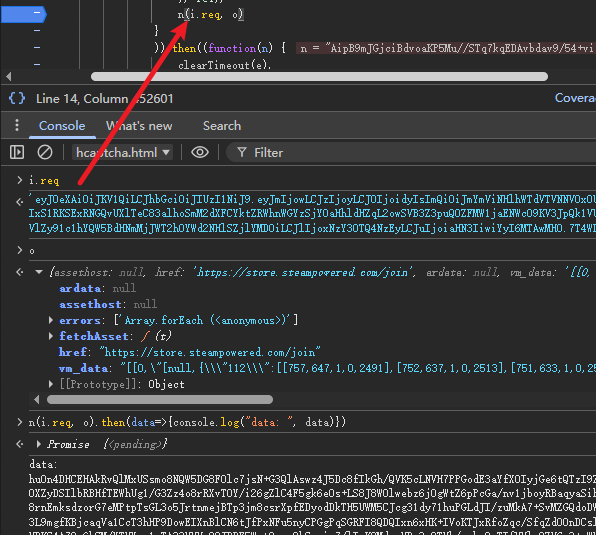This screenshot has width=596, height=535.
Task: Toggle breakpoint dash on the then(function line
Action: [37, 47]
